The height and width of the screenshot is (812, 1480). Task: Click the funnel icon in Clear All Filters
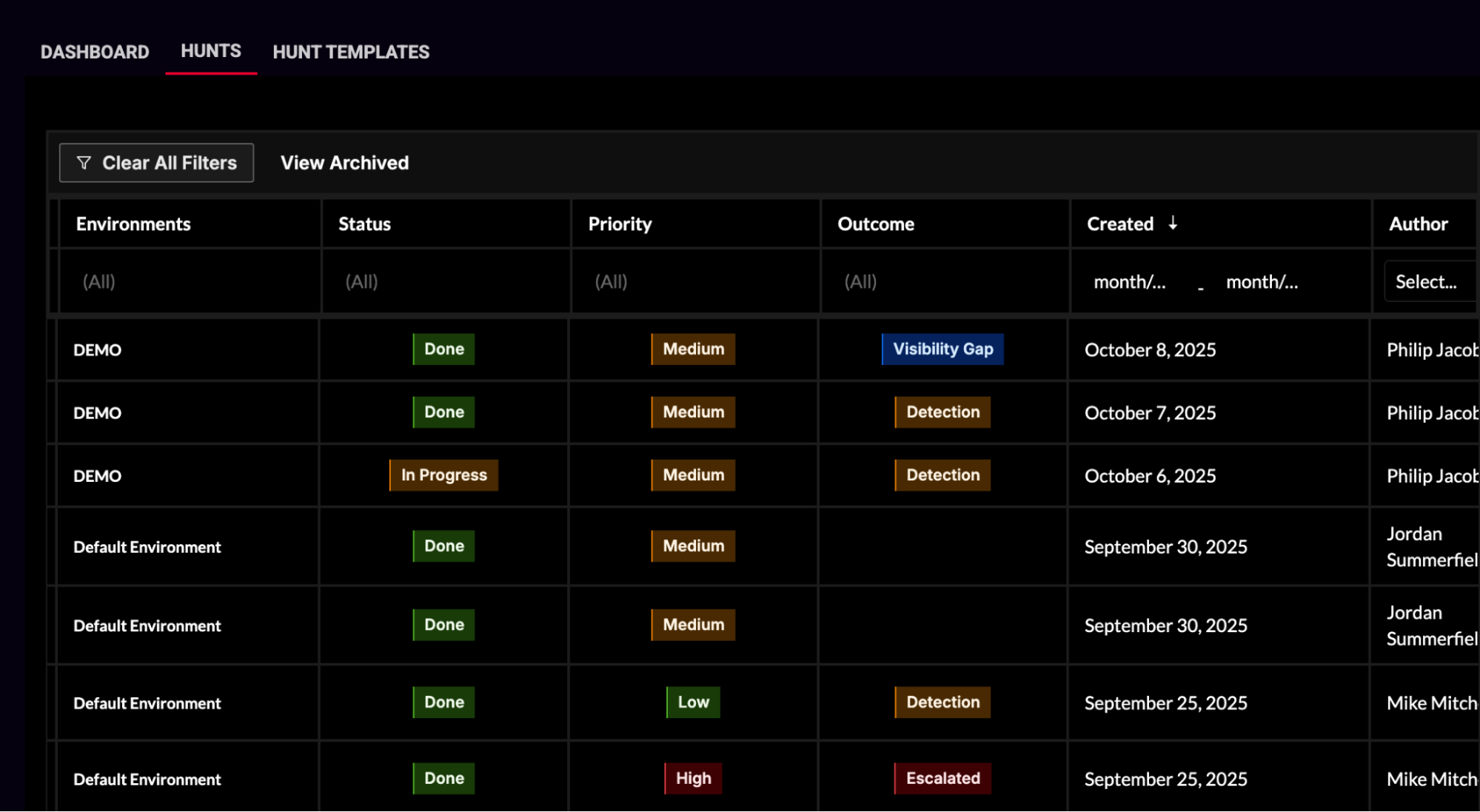(x=84, y=163)
